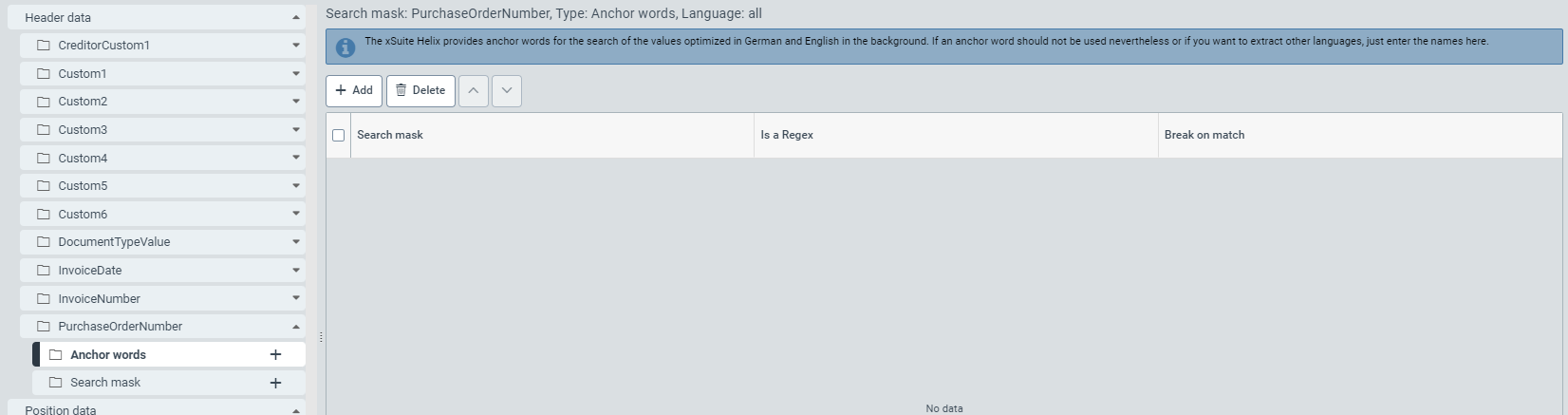Expand the InvoiceDate node arrow
This screenshot has height=415, width=1568.
[296, 270]
